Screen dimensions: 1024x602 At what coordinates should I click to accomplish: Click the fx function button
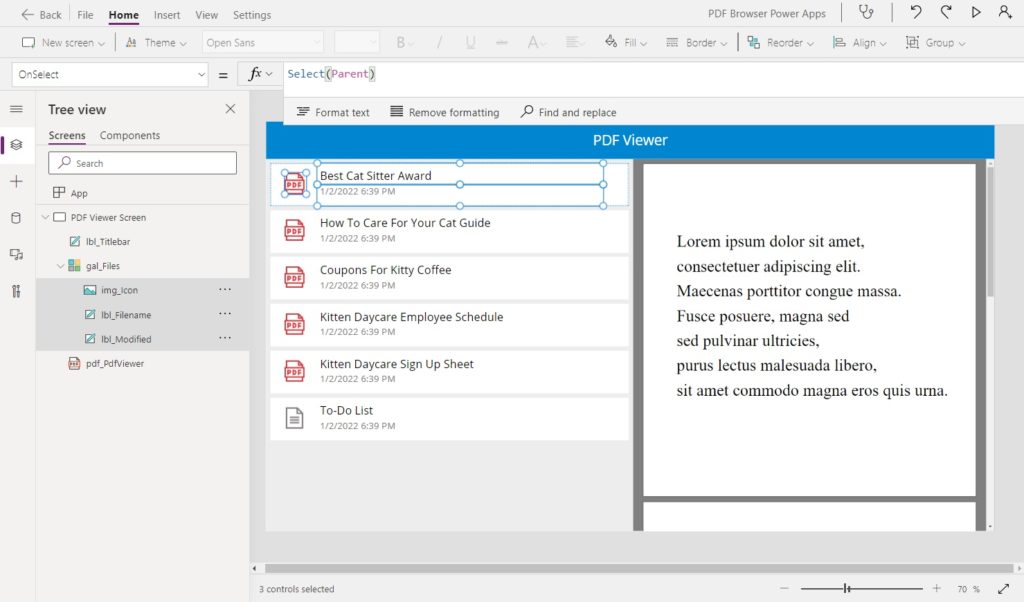[259, 74]
